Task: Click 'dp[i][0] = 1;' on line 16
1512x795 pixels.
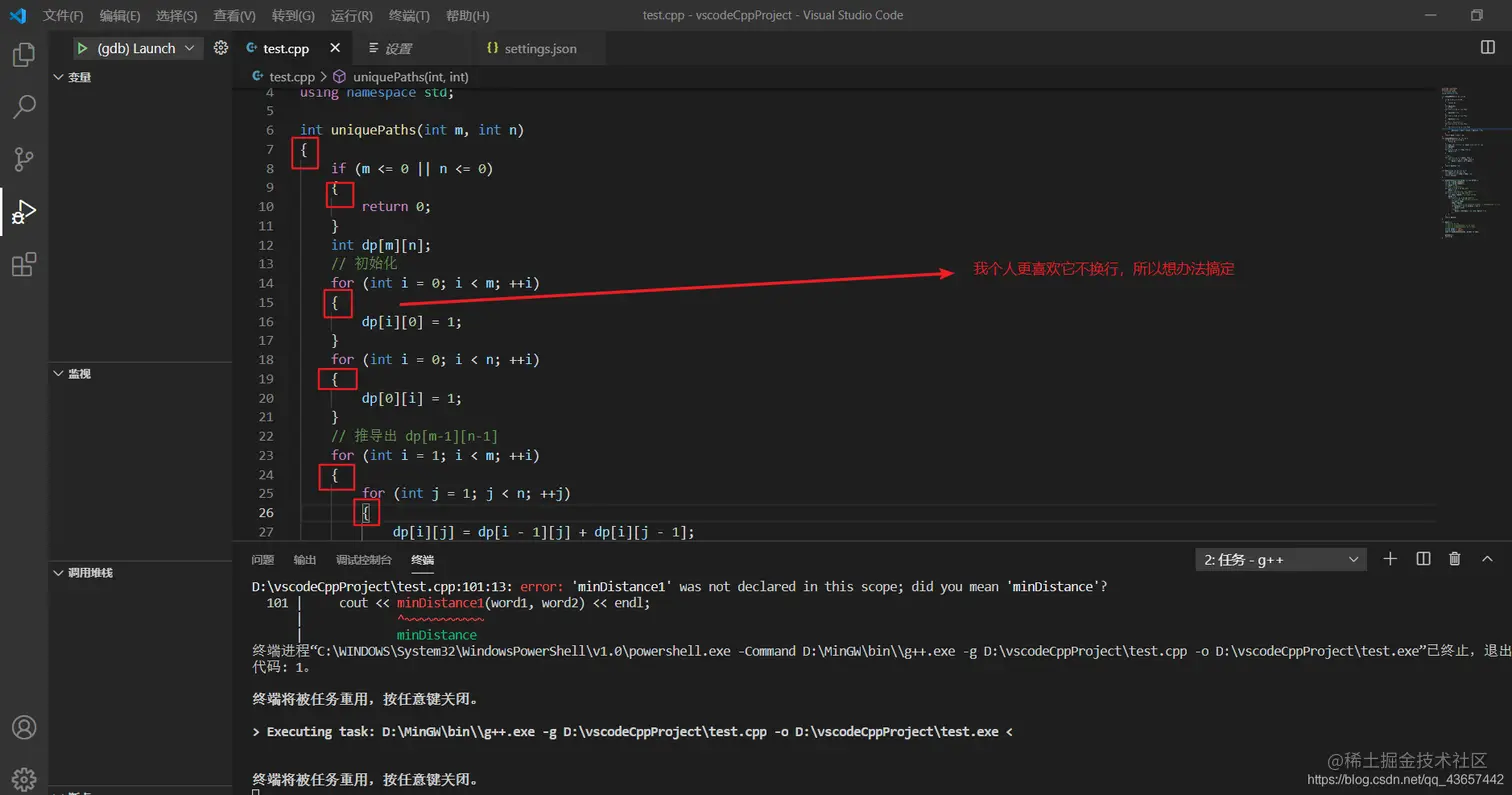Action: tap(412, 322)
